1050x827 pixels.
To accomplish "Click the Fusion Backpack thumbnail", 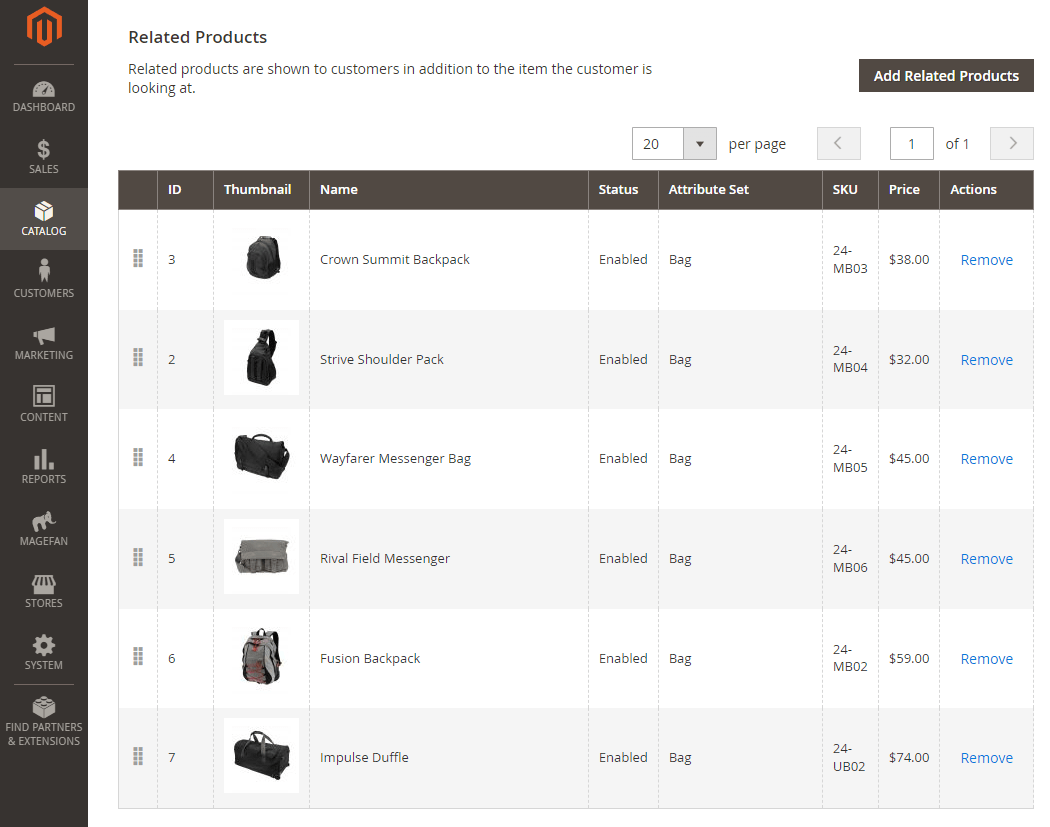I will click(261, 657).
